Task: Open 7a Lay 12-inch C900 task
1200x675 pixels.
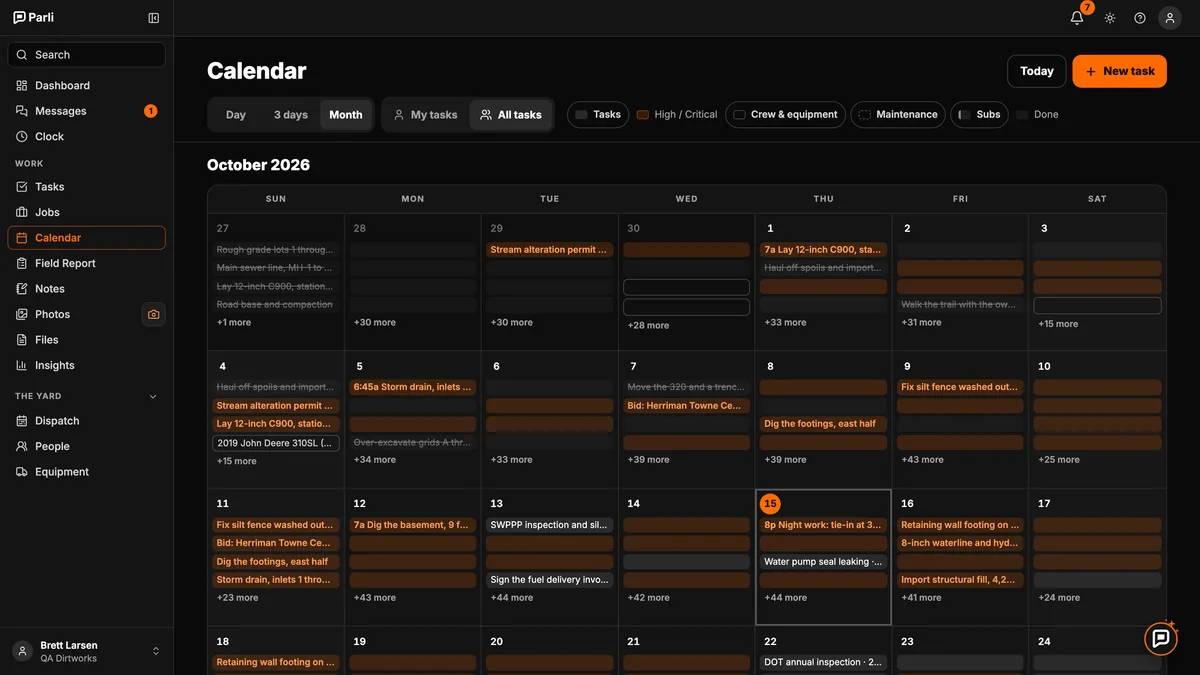Action: tap(823, 250)
